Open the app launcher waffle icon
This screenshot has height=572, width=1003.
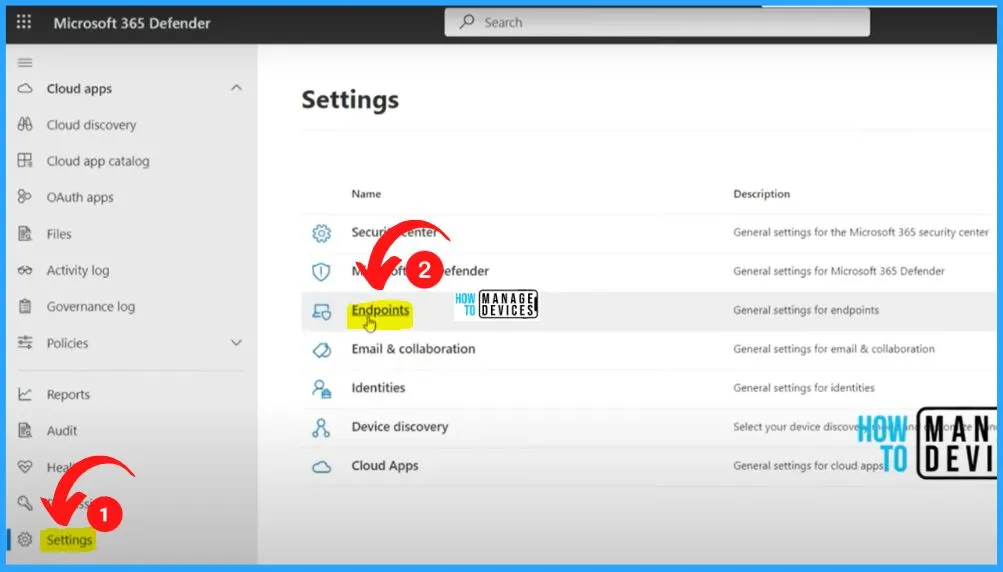pos(24,22)
